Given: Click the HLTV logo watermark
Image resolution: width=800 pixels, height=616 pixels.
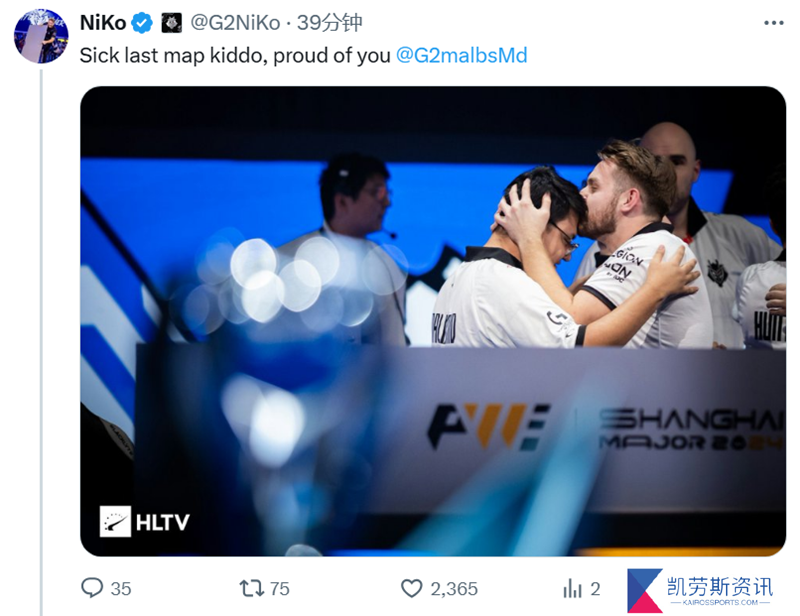Looking at the screenshot, I should [144, 522].
